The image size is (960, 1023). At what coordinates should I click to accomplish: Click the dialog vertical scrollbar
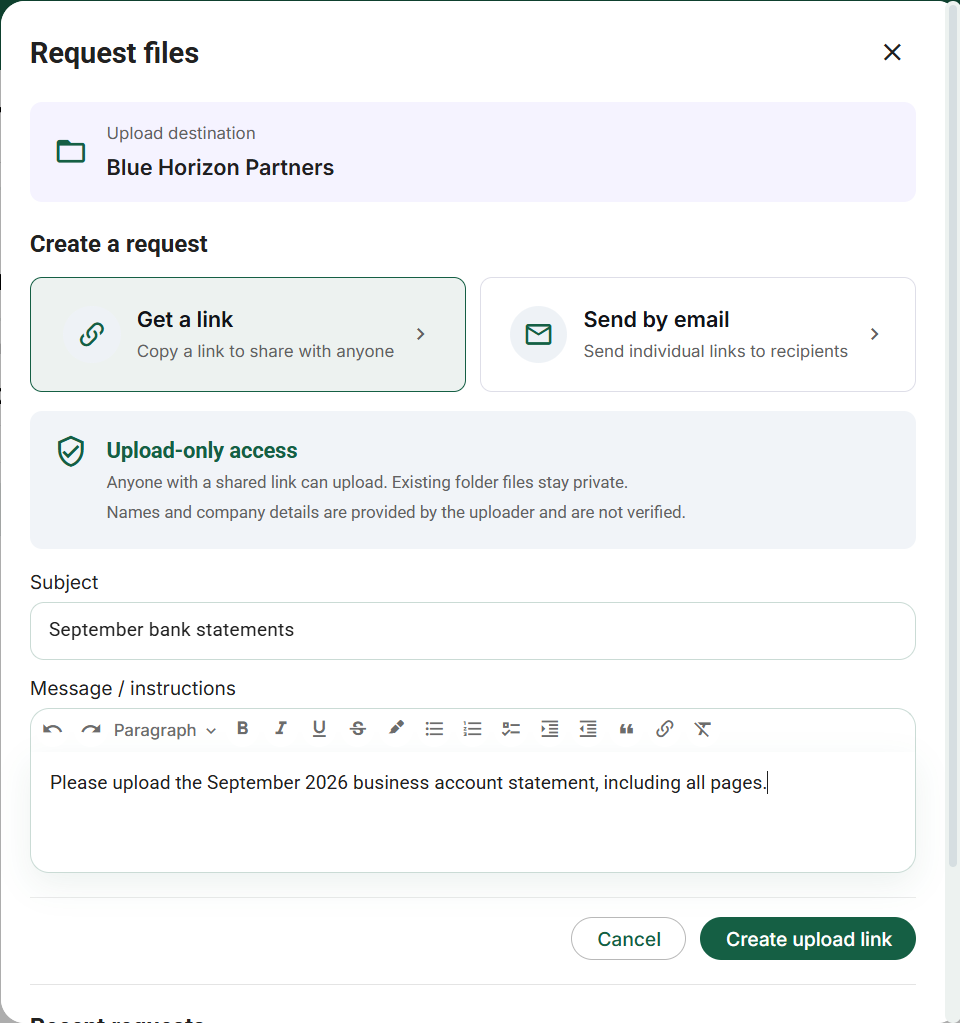(x=952, y=436)
